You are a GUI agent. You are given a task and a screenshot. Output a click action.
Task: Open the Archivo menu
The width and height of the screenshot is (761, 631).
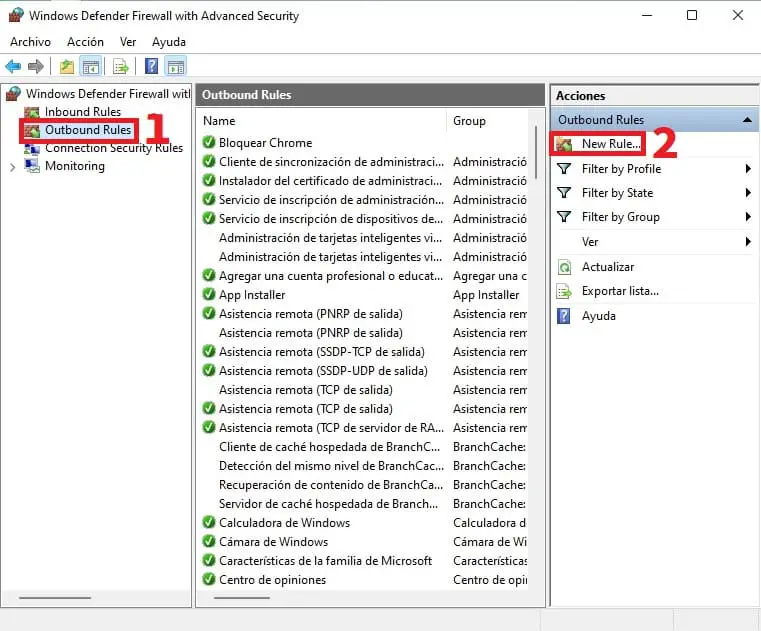[x=30, y=42]
